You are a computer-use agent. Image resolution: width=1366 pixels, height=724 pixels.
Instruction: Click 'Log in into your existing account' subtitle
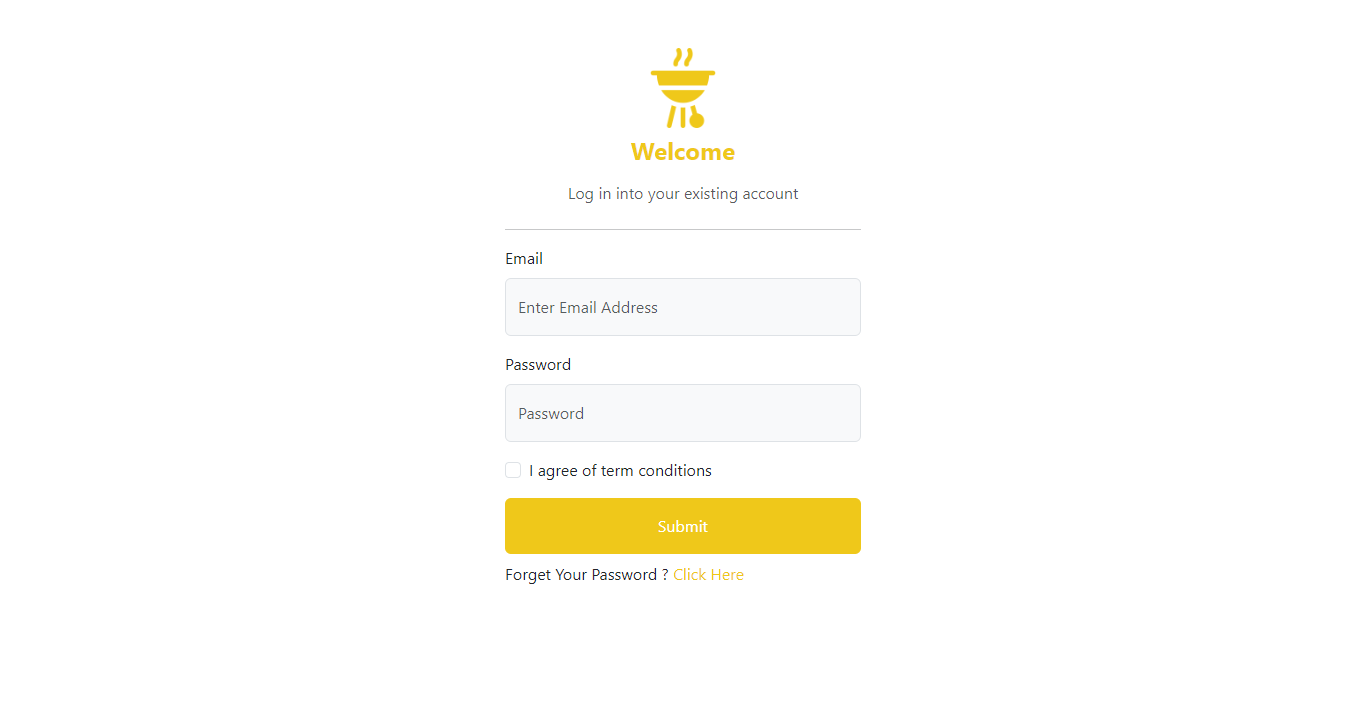(683, 193)
